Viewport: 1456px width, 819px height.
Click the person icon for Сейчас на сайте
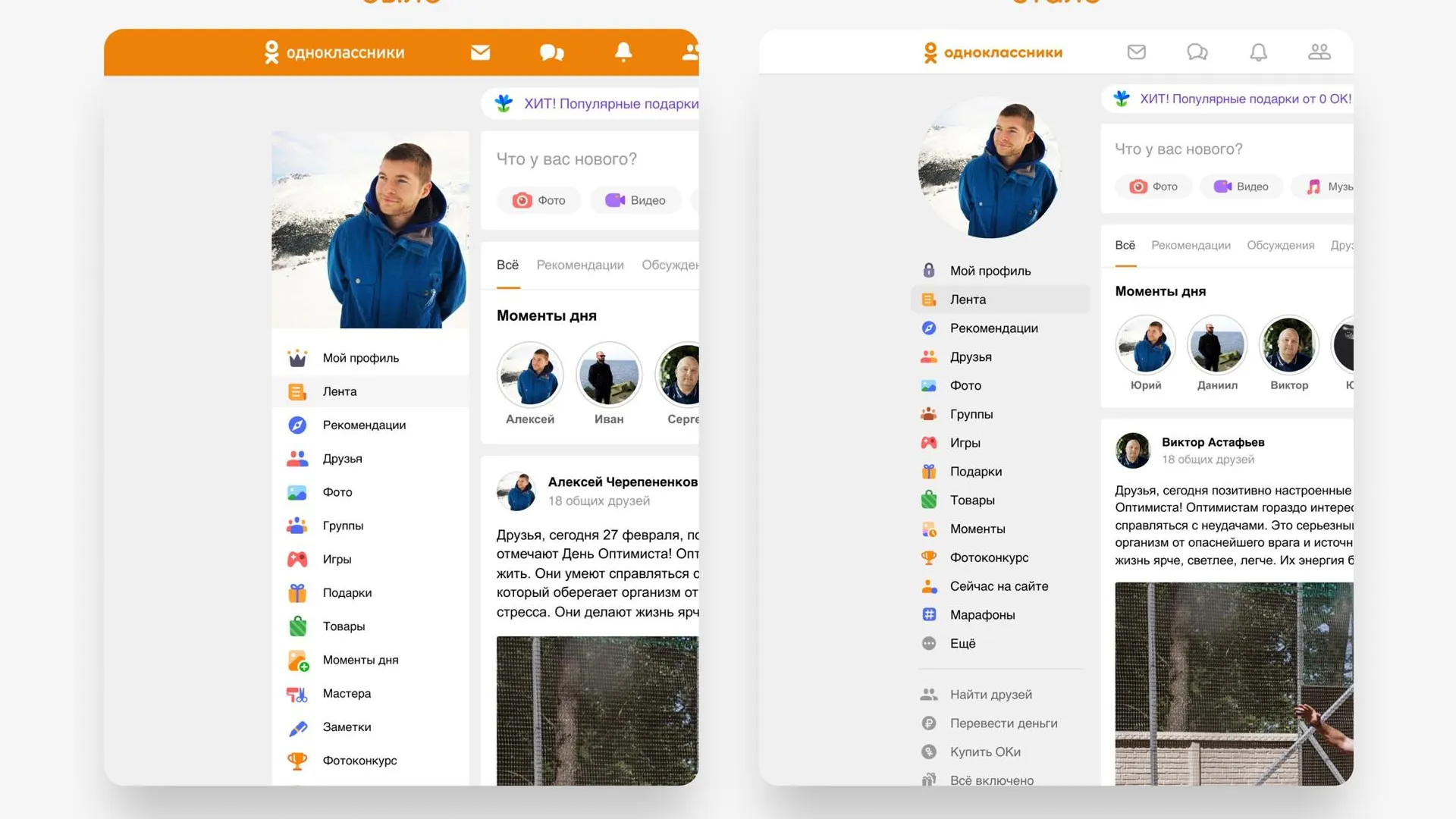(929, 585)
